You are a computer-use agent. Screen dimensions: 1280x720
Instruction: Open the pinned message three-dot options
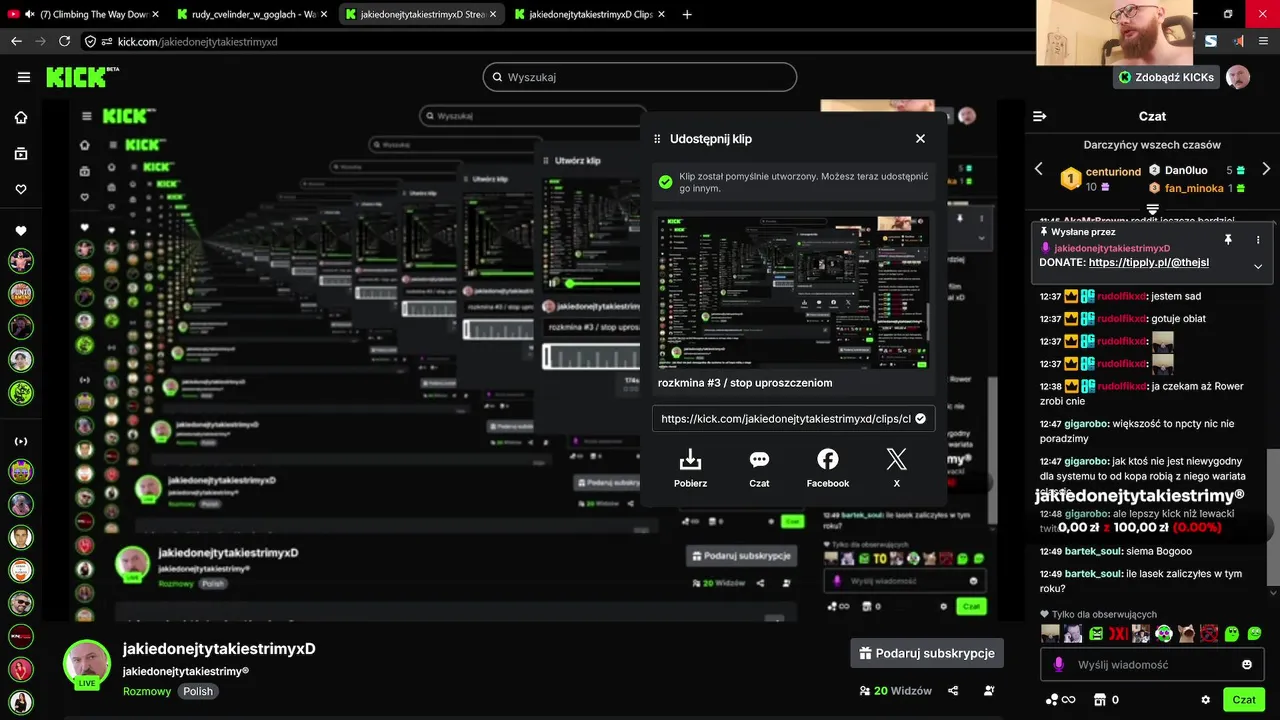click(1258, 240)
